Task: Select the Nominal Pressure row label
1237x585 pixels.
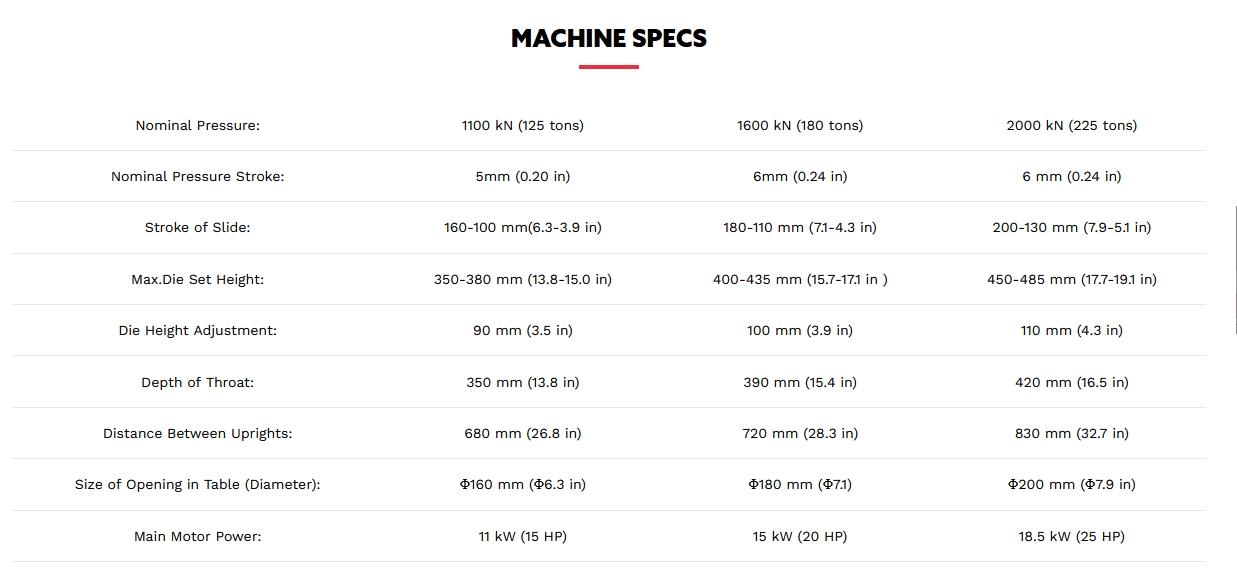Action: 198,125
